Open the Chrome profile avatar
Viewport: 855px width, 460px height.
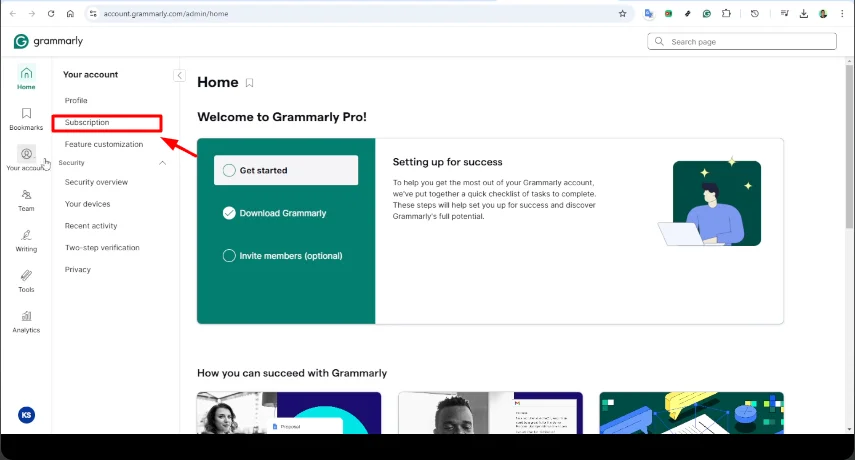[x=823, y=14]
